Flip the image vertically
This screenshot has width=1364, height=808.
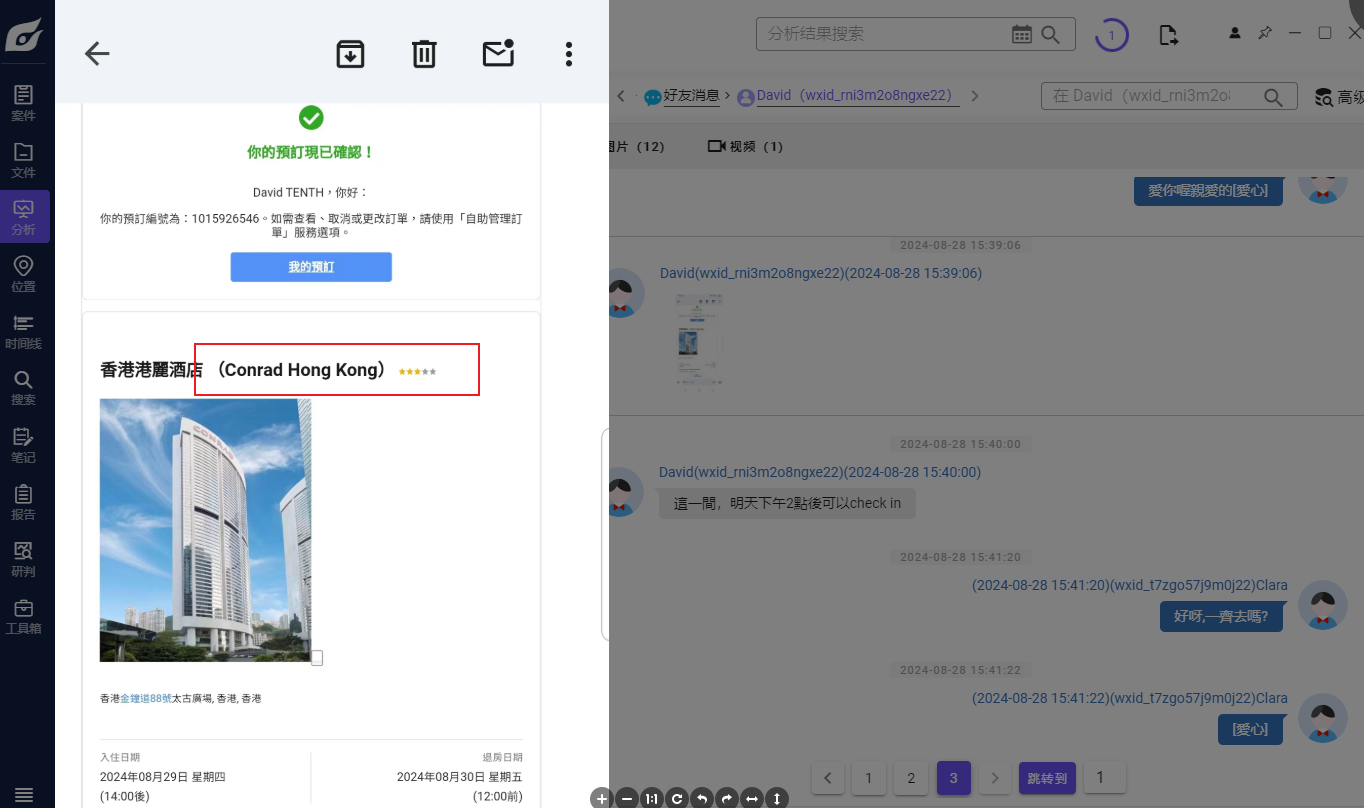point(777,798)
